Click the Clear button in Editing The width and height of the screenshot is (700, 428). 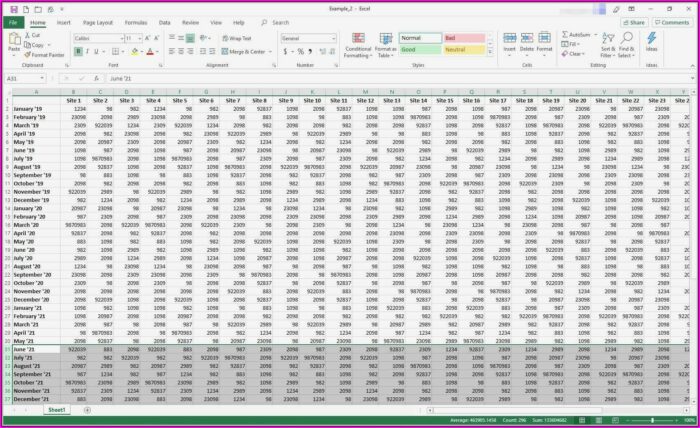[573, 54]
